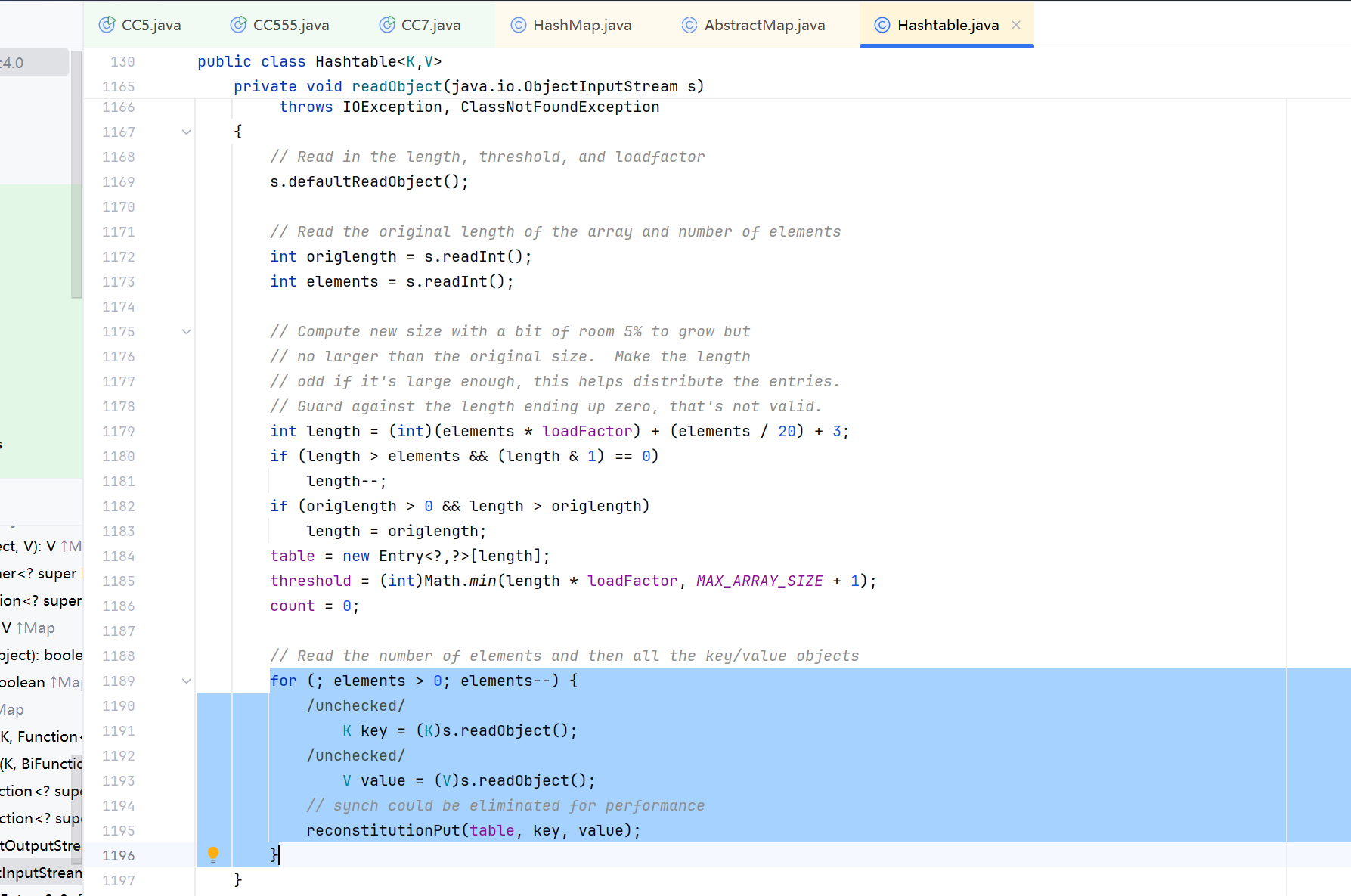Collapse the readObject method body fold arrow

coord(186,132)
